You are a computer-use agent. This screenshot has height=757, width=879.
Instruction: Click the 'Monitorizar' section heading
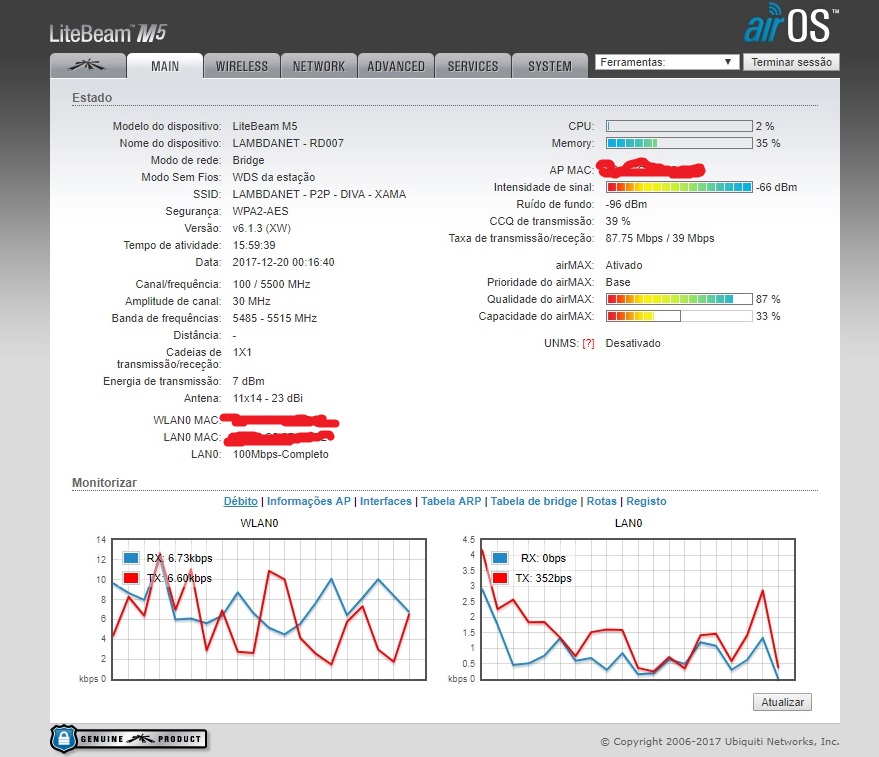pos(104,483)
